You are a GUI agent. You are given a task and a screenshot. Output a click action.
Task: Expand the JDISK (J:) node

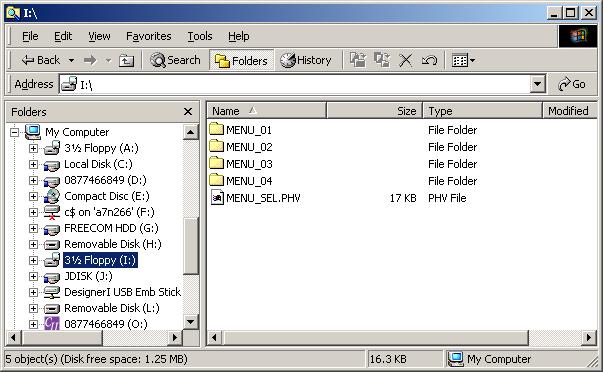[x=33, y=277]
